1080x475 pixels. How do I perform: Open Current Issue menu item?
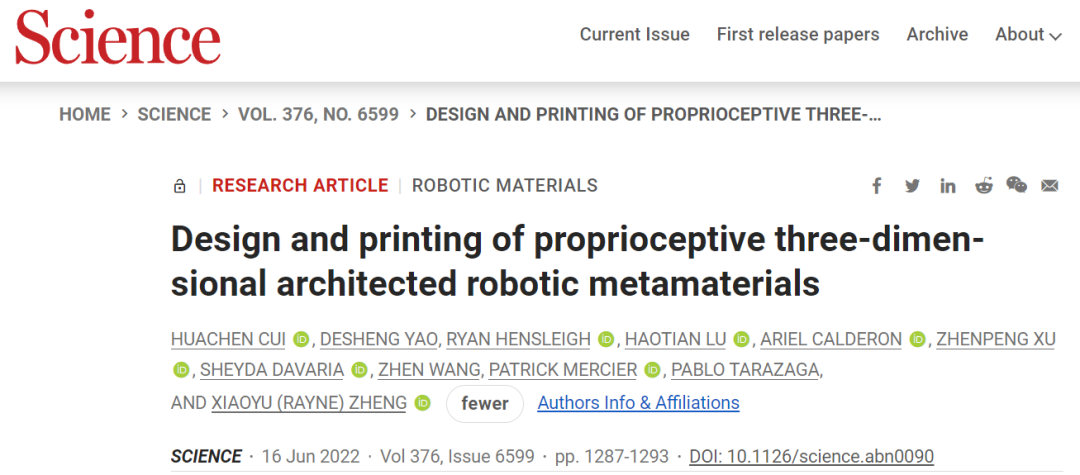(634, 34)
